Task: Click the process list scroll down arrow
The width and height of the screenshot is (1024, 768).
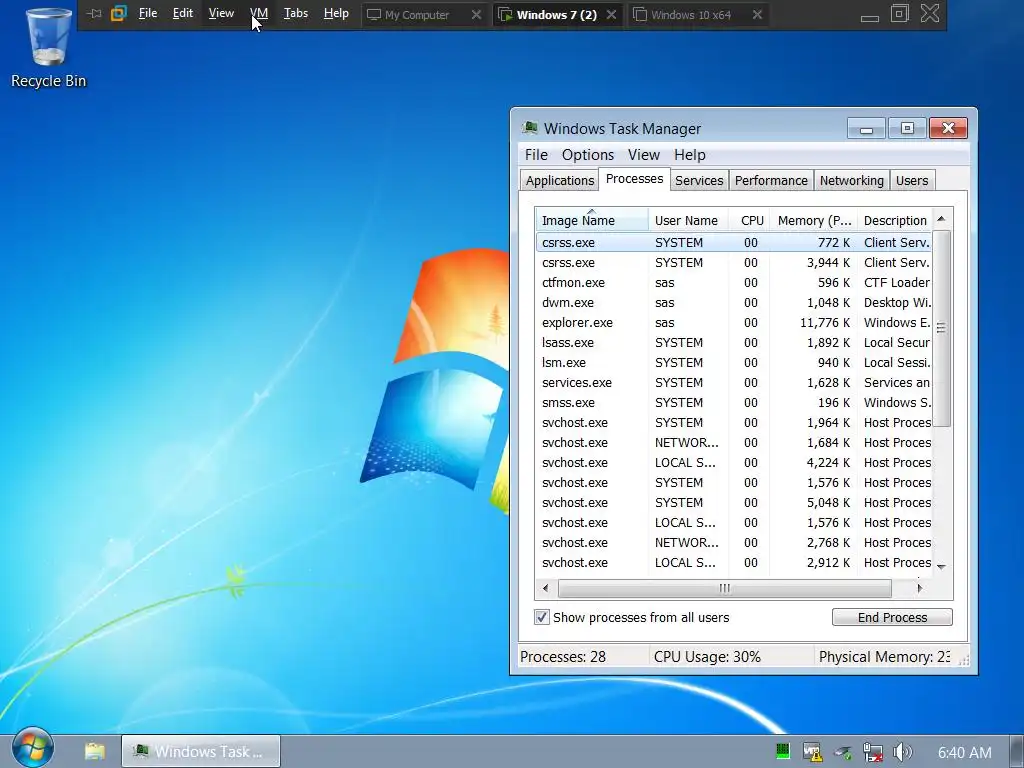Action: [x=941, y=566]
